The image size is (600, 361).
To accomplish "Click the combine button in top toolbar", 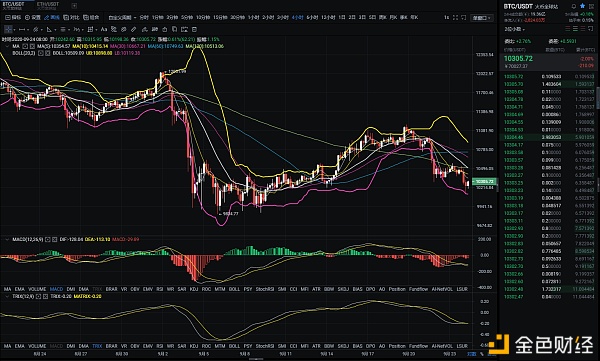I will (x=91, y=18).
